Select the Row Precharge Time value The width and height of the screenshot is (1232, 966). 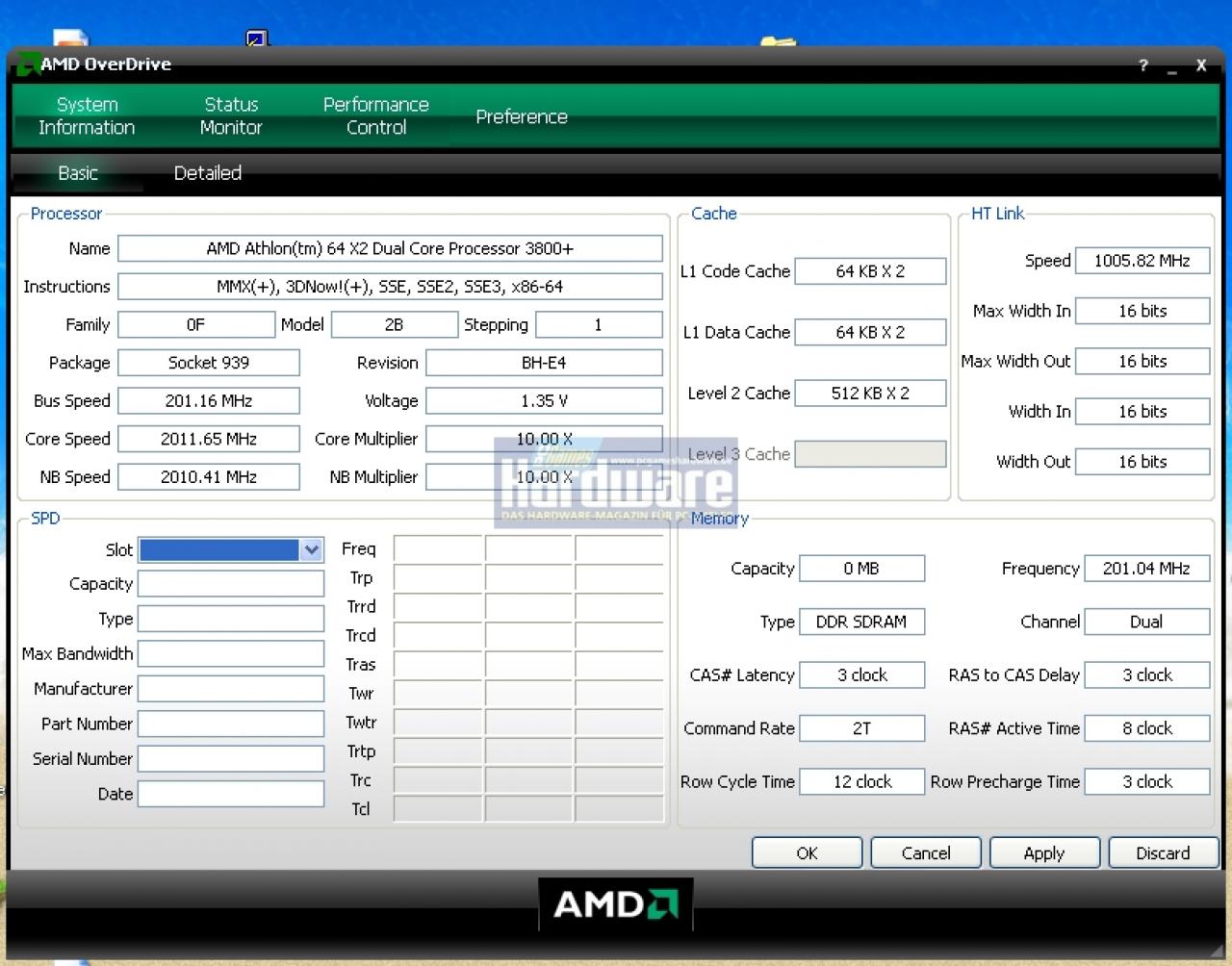[x=1146, y=782]
